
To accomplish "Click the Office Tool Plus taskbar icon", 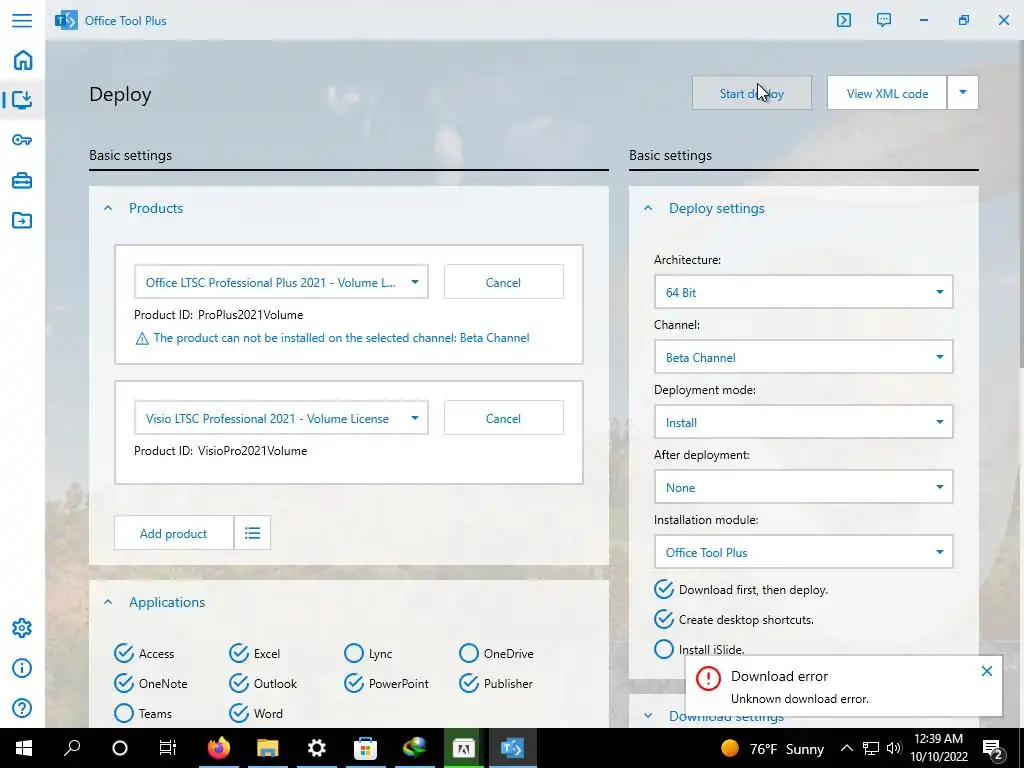I will click(x=511, y=748).
